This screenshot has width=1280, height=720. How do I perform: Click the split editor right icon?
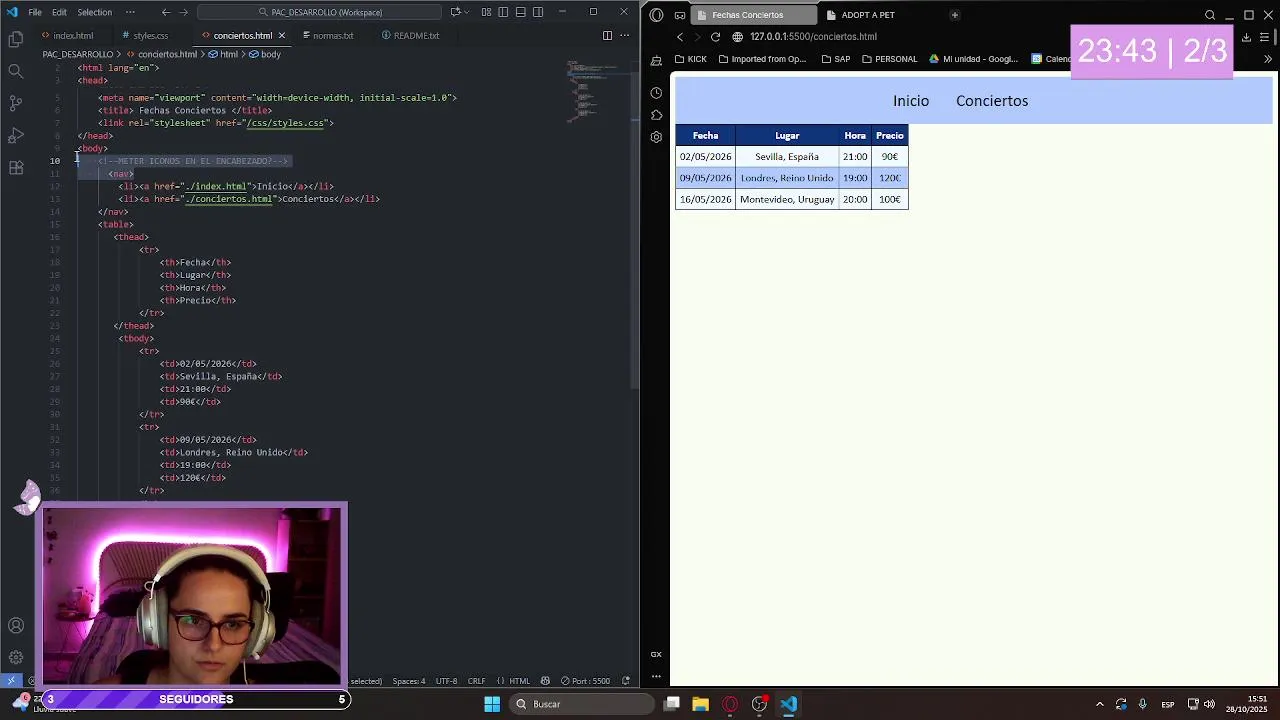point(607,35)
